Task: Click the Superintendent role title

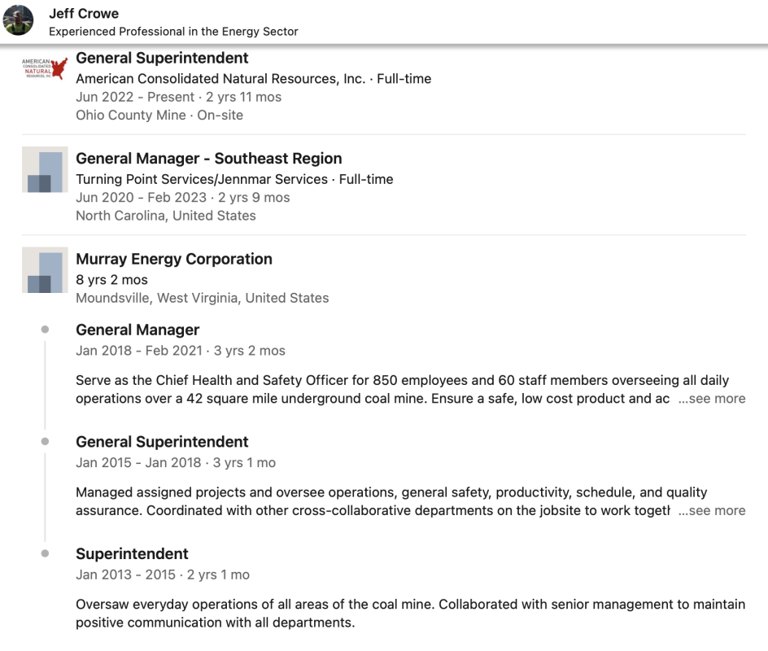Action: click(x=132, y=554)
